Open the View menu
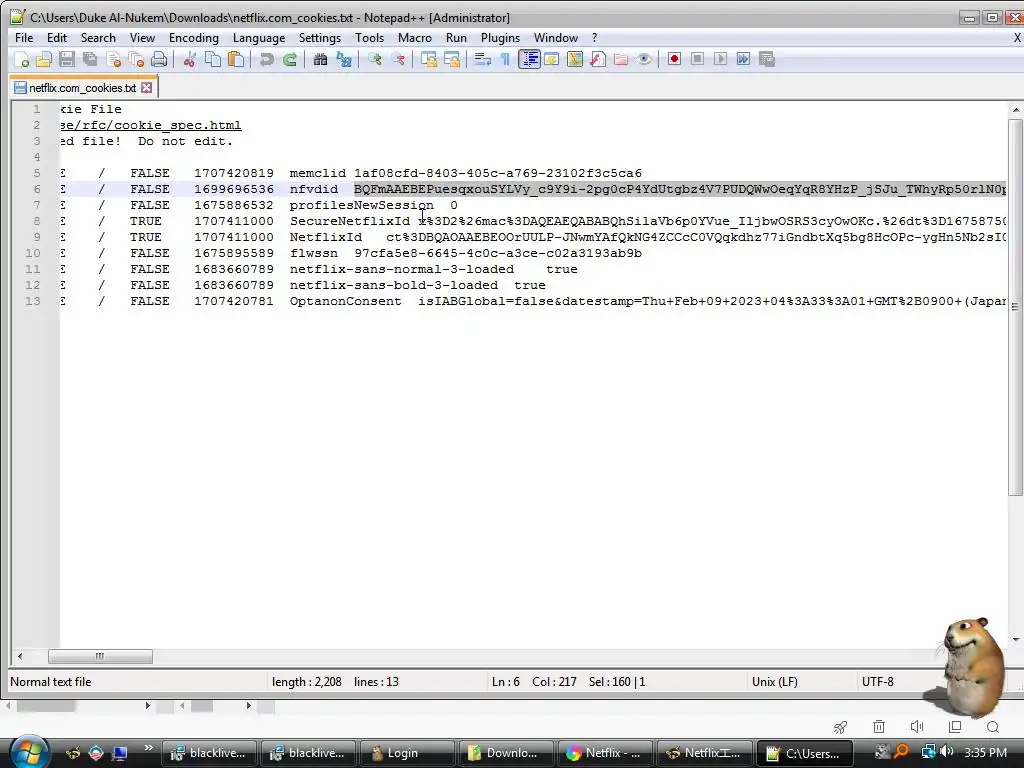The image size is (1024, 768). (142, 38)
